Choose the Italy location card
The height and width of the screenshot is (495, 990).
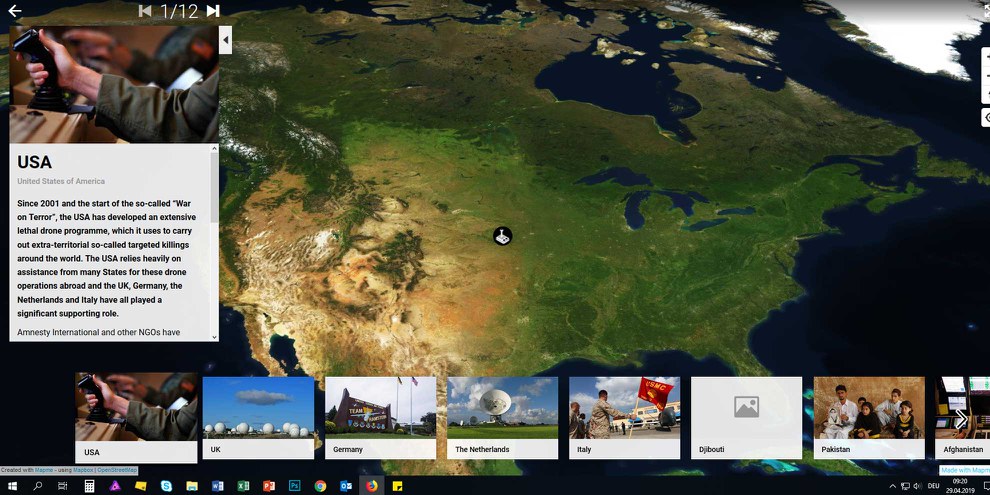pos(624,417)
